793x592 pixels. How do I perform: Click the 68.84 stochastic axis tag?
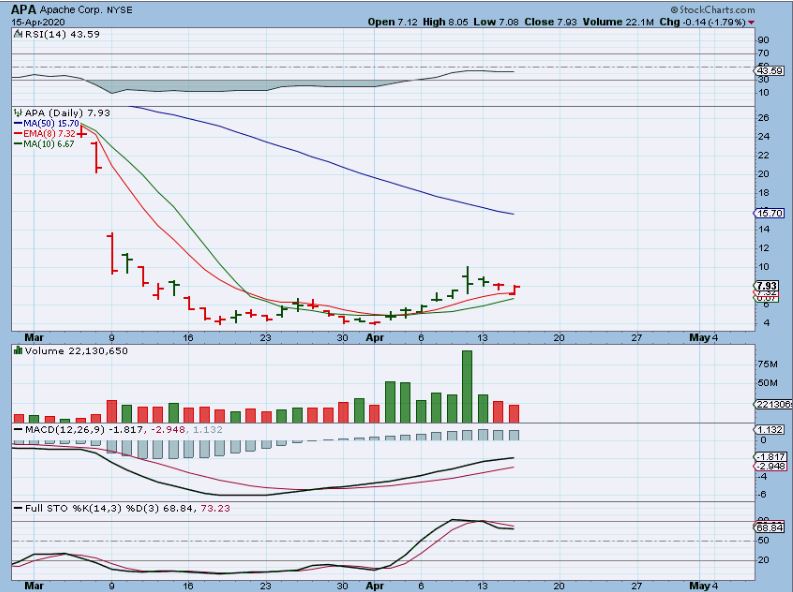click(x=769, y=527)
